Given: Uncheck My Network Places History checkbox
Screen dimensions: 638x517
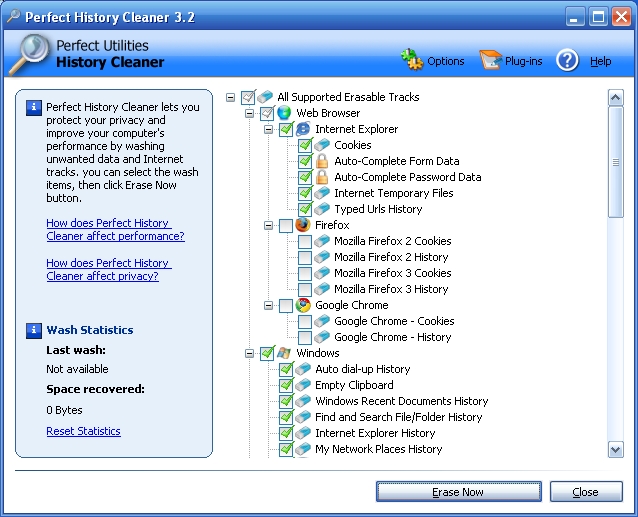Looking at the screenshot, I should pos(286,449).
